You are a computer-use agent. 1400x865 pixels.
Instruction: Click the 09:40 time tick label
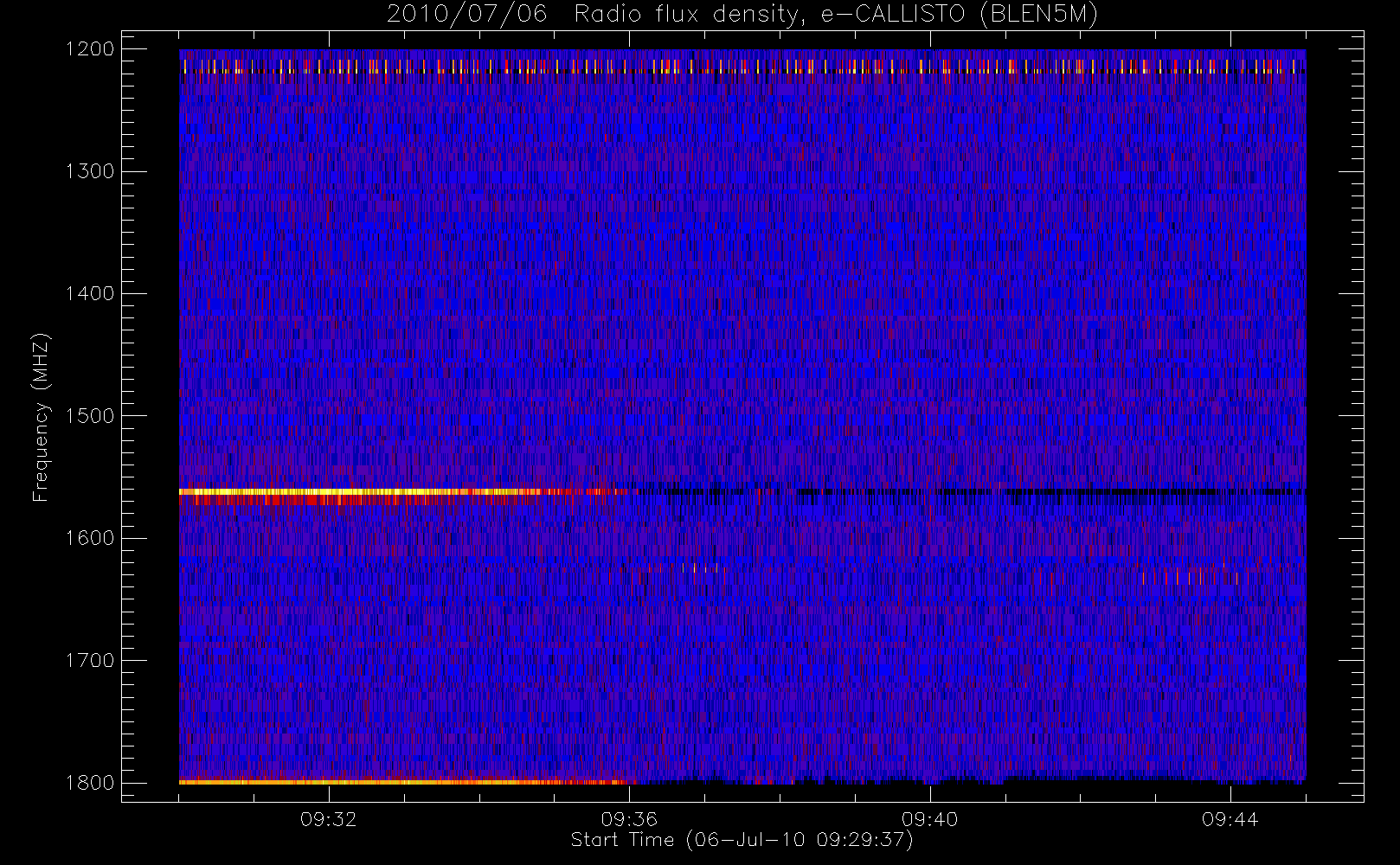click(x=930, y=819)
